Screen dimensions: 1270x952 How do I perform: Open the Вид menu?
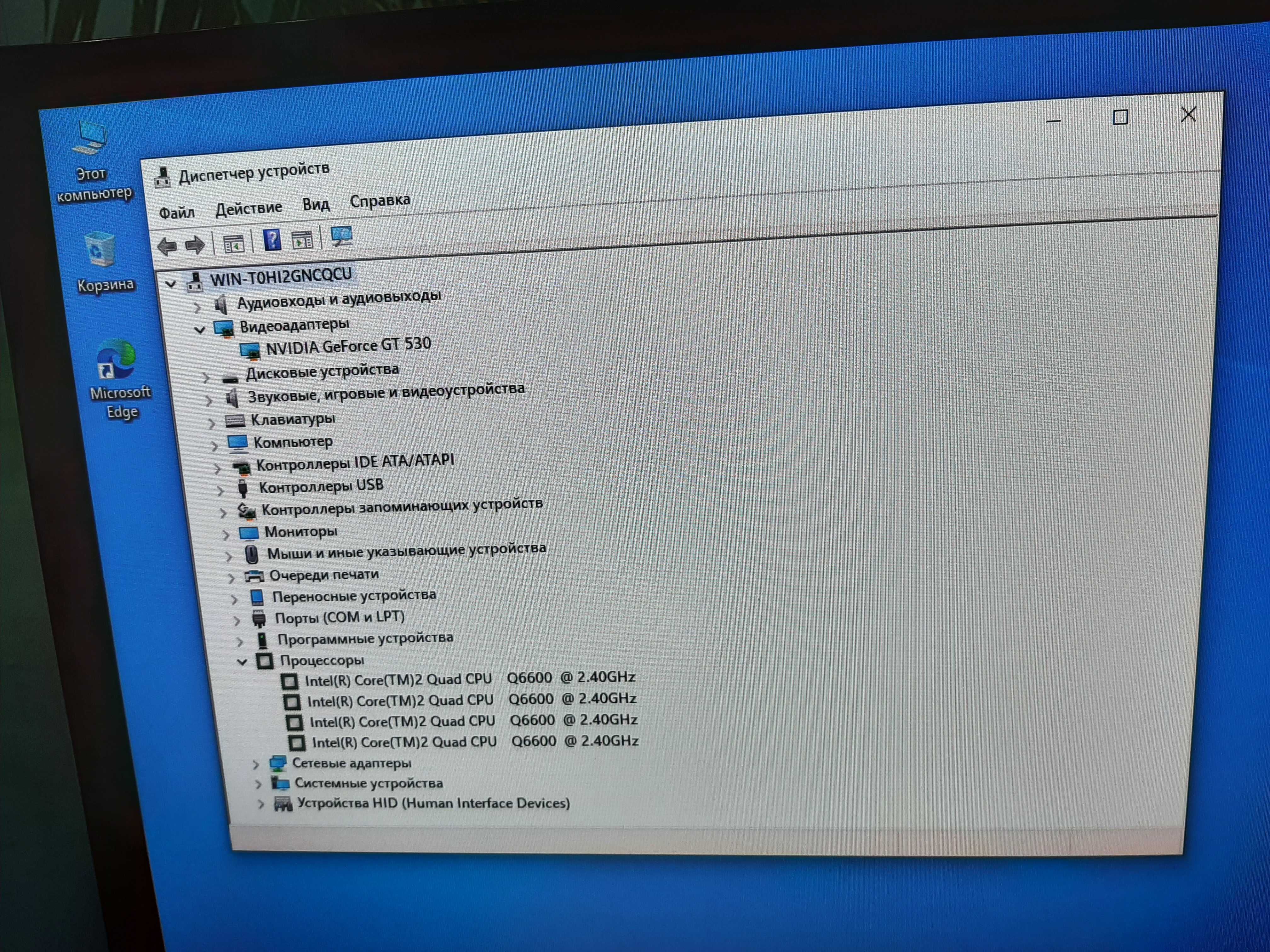click(316, 204)
